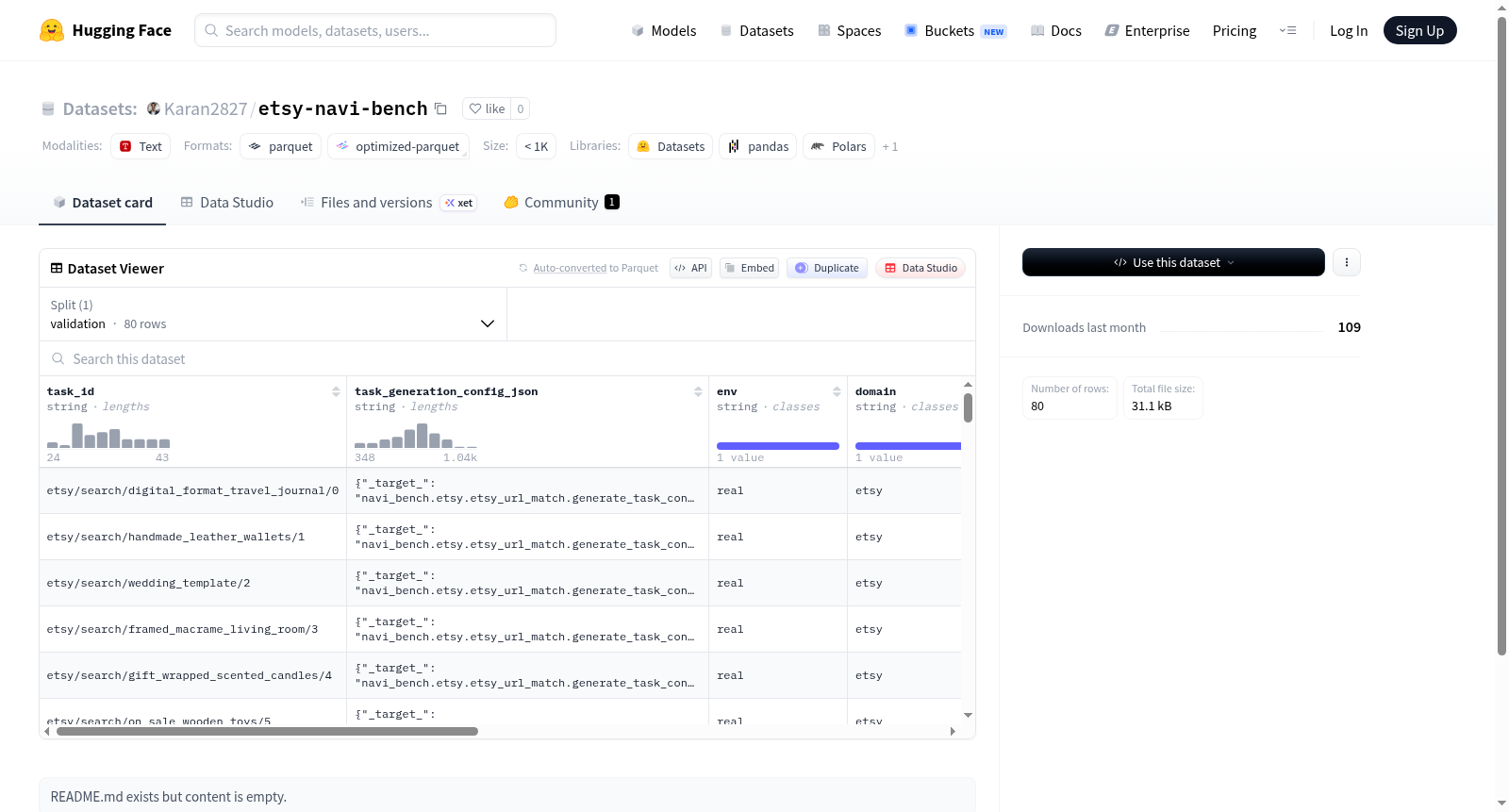Viewport: 1509px width, 812px height.
Task: Click the page vertical scrollbar
Action: pos(1502,335)
